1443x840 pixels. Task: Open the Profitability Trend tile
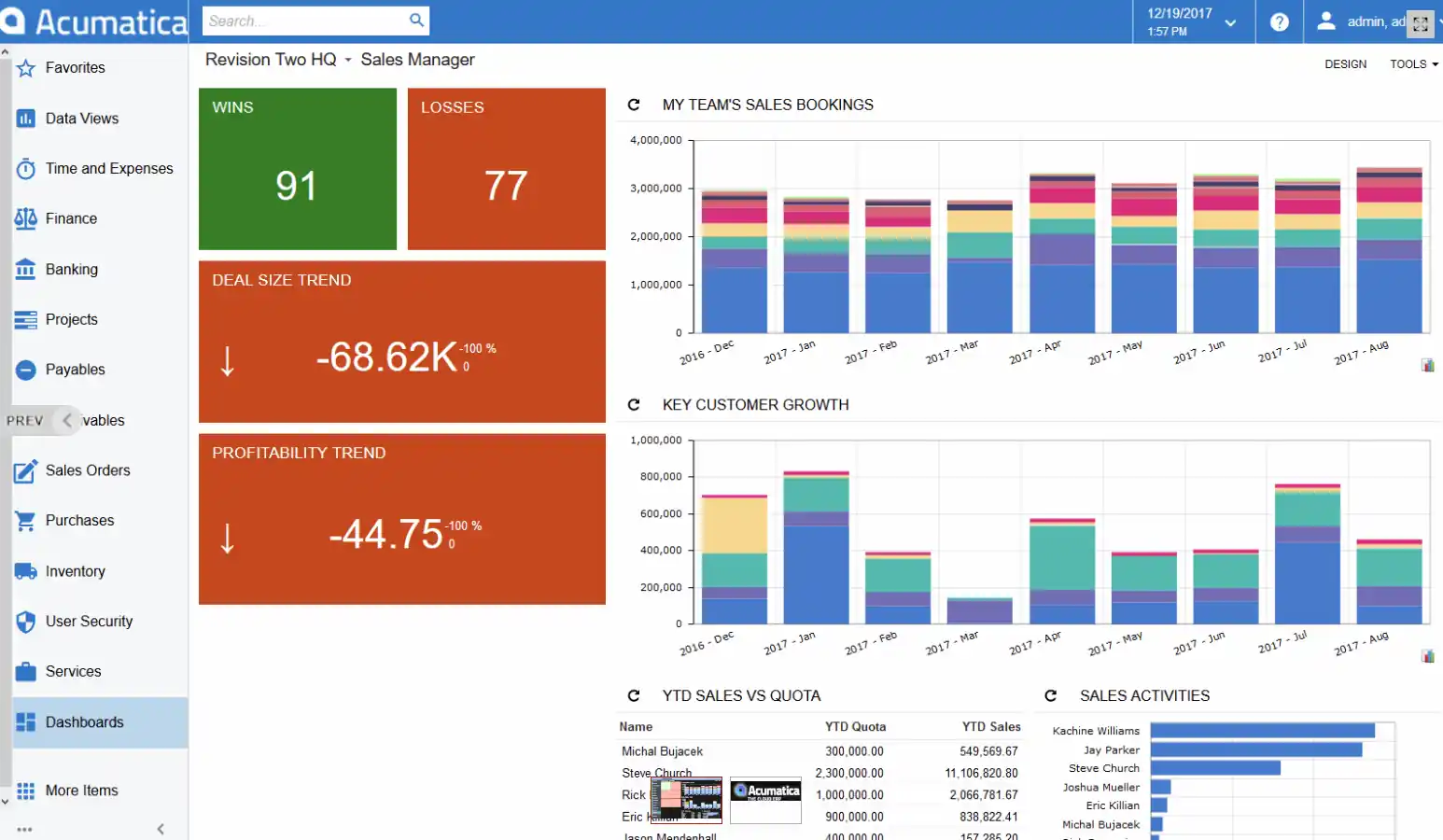tap(402, 519)
